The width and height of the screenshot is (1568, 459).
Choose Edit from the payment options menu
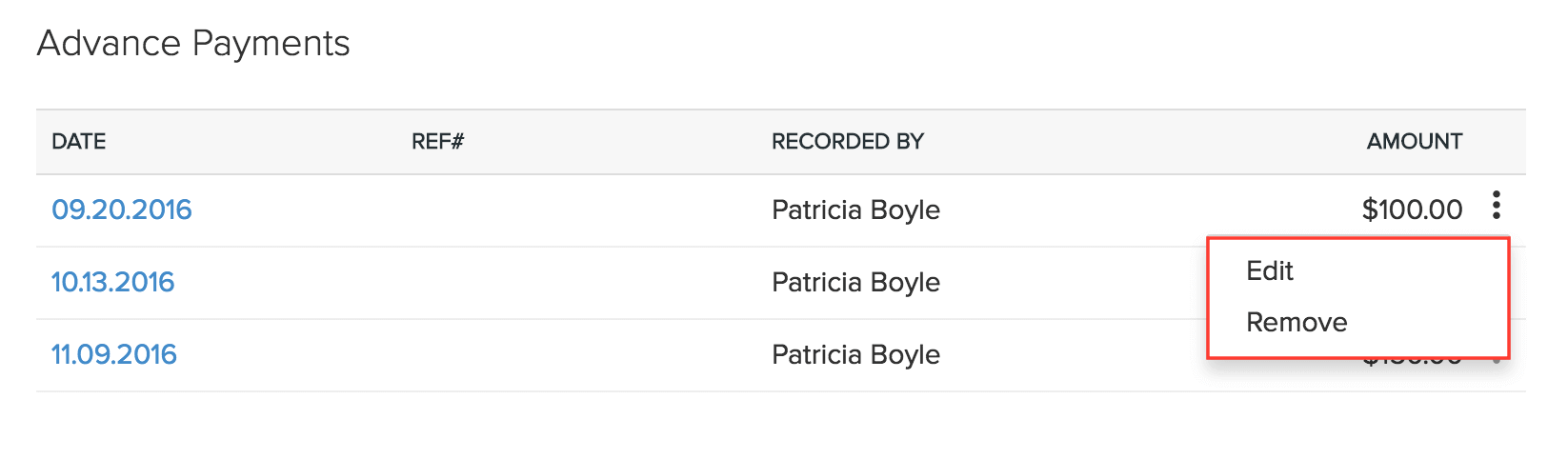1269,271
